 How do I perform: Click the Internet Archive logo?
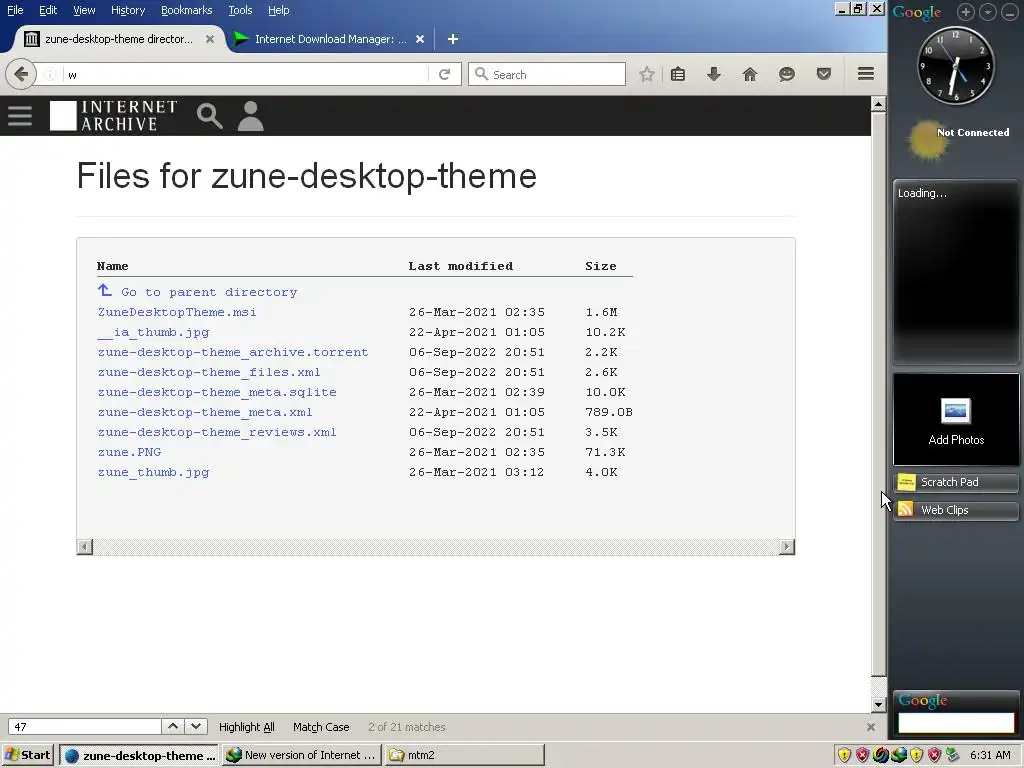114,116
